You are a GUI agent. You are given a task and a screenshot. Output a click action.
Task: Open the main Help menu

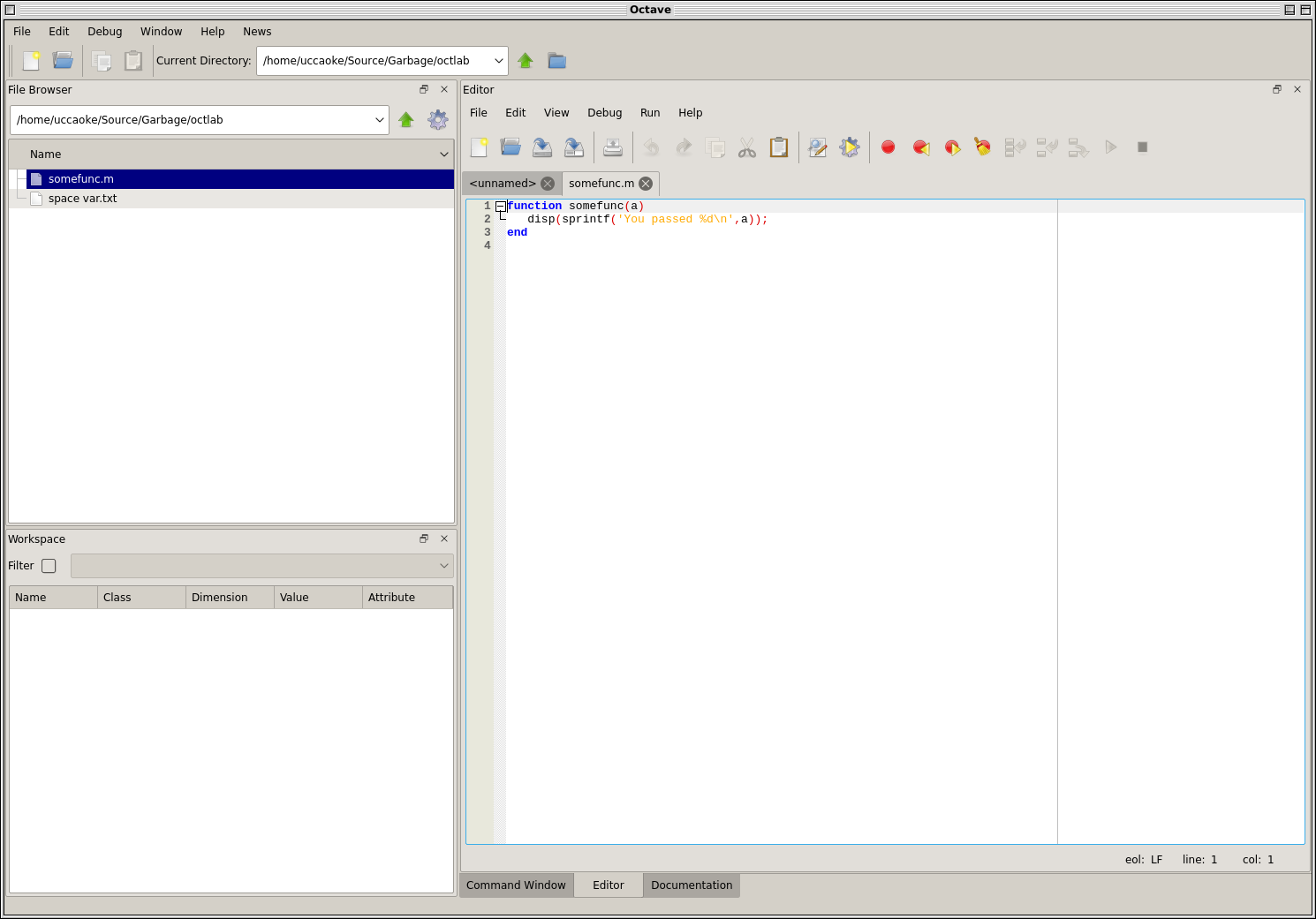[213, 32]
